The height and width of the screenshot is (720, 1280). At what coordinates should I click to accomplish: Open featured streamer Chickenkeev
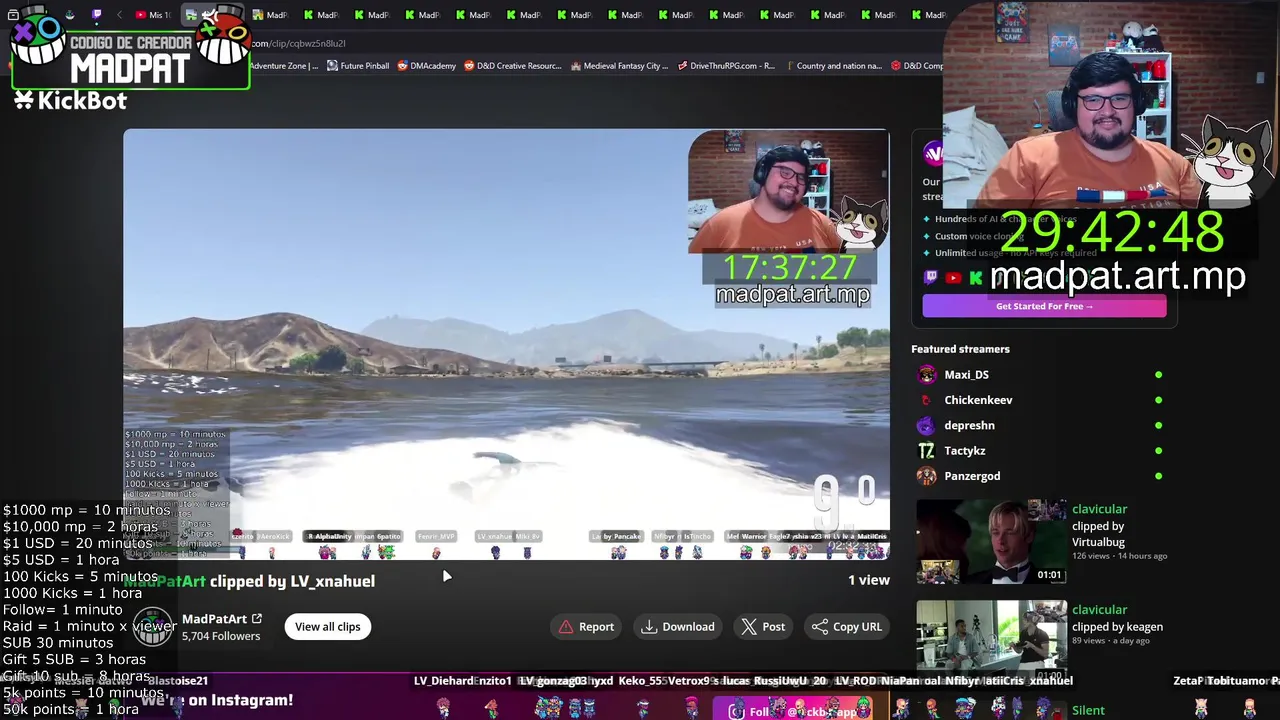pos(978,400)
